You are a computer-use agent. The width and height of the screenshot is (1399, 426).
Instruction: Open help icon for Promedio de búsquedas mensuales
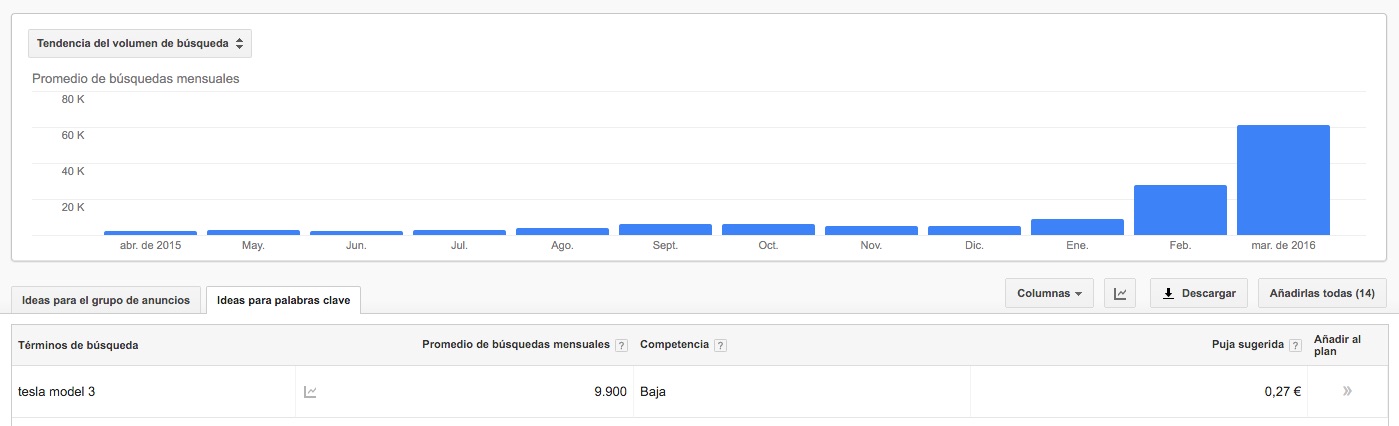[x=621, y=345]
